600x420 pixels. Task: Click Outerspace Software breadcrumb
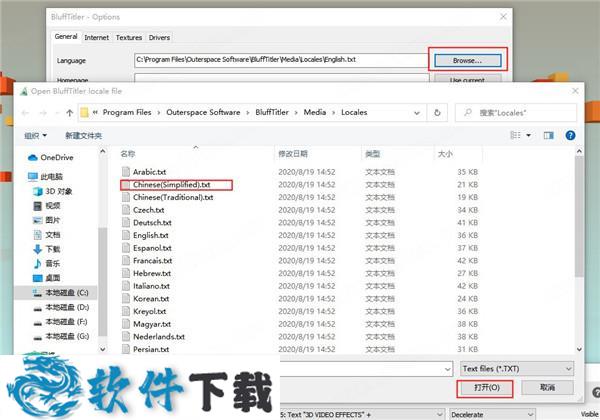[x=203, y=112]
